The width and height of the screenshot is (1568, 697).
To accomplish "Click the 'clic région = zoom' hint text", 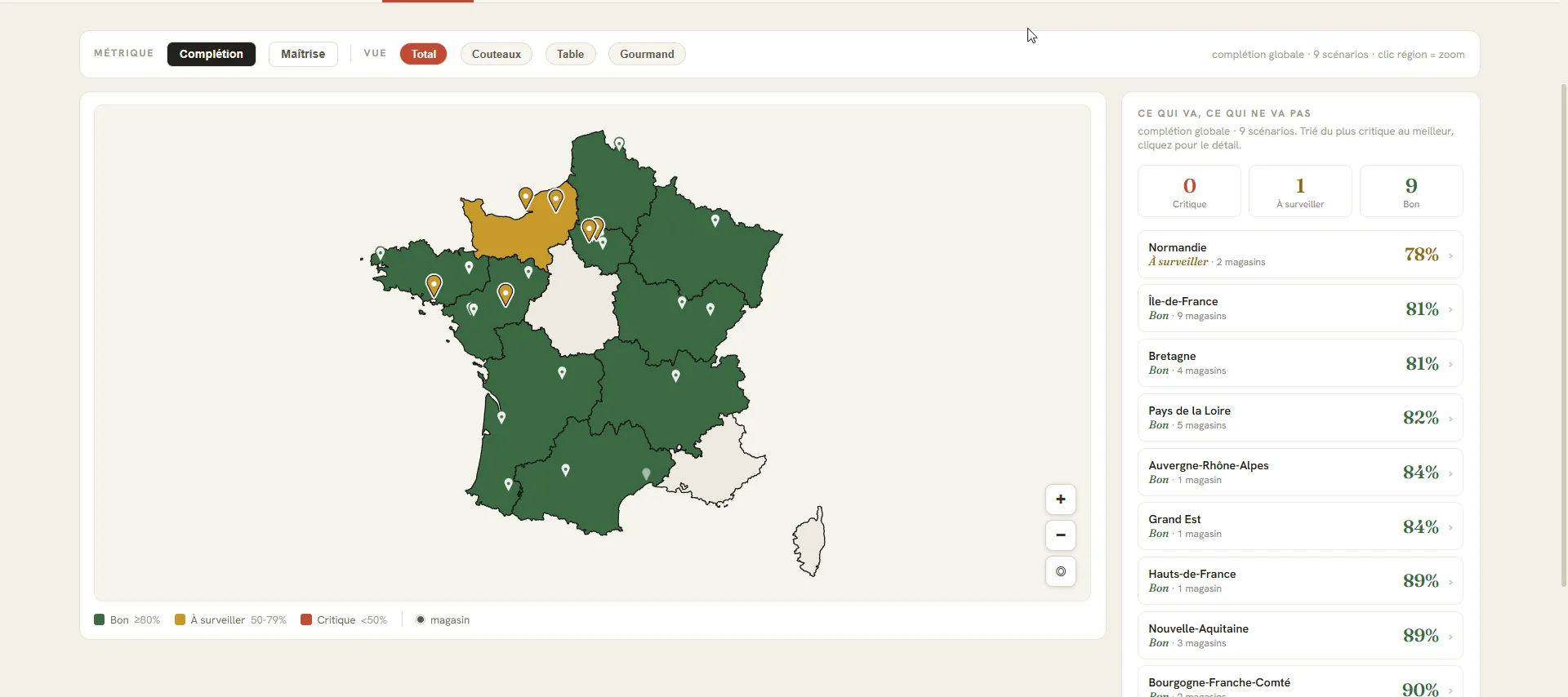I will (1421, 55).
